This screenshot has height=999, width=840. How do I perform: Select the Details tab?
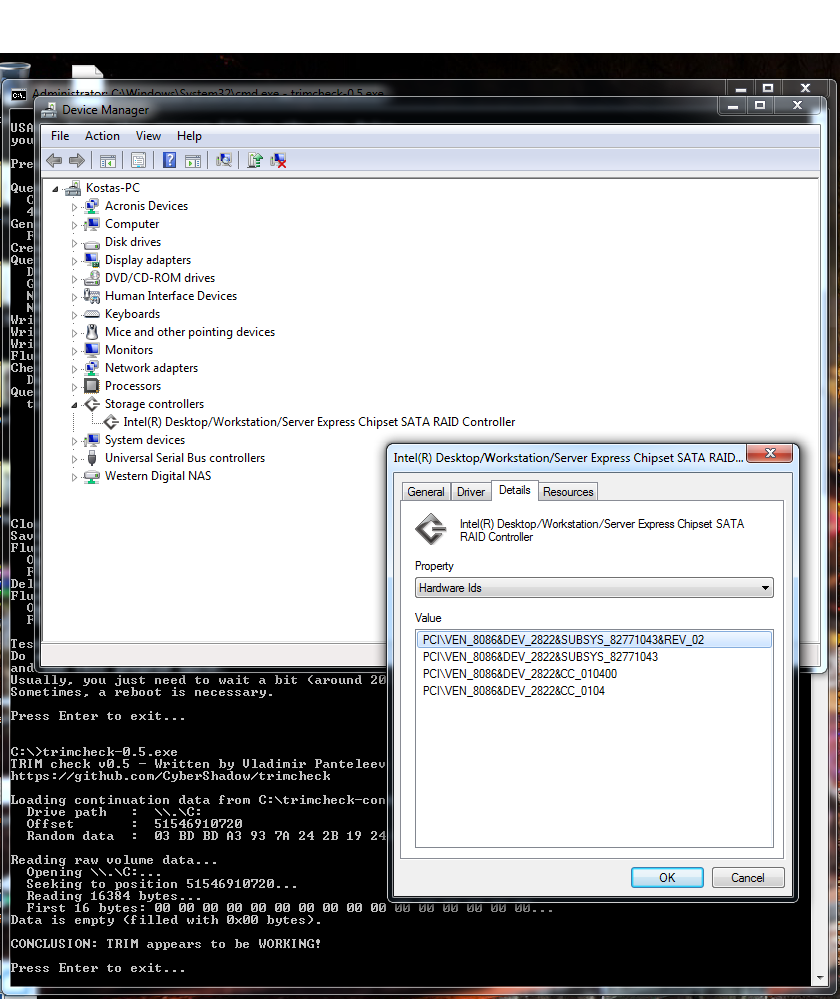pyautogui.click(x=514, y=490)
